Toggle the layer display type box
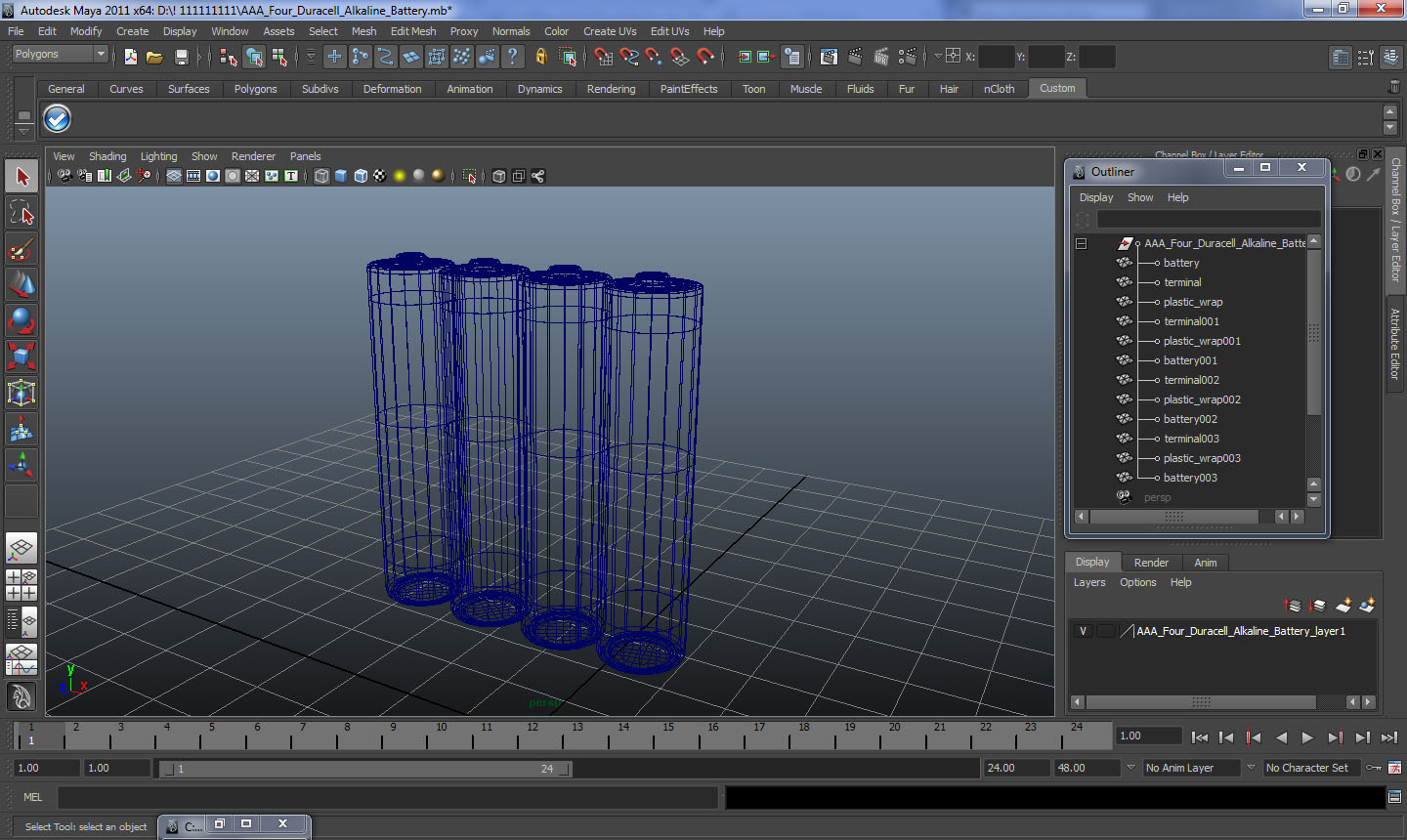 click(x=1105, y=631)
